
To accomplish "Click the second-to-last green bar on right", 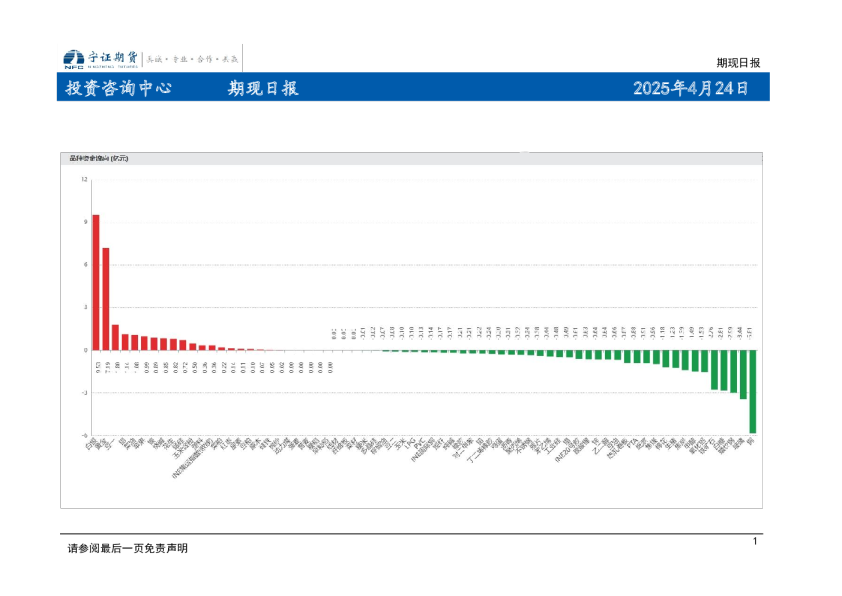I will [743, 374].
